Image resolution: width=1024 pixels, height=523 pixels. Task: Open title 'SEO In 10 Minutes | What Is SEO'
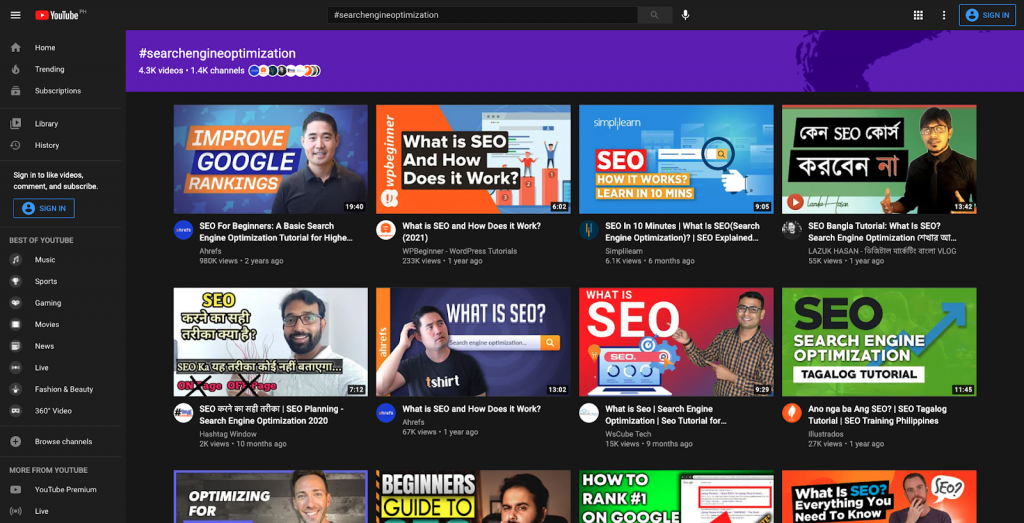(682, 232)
